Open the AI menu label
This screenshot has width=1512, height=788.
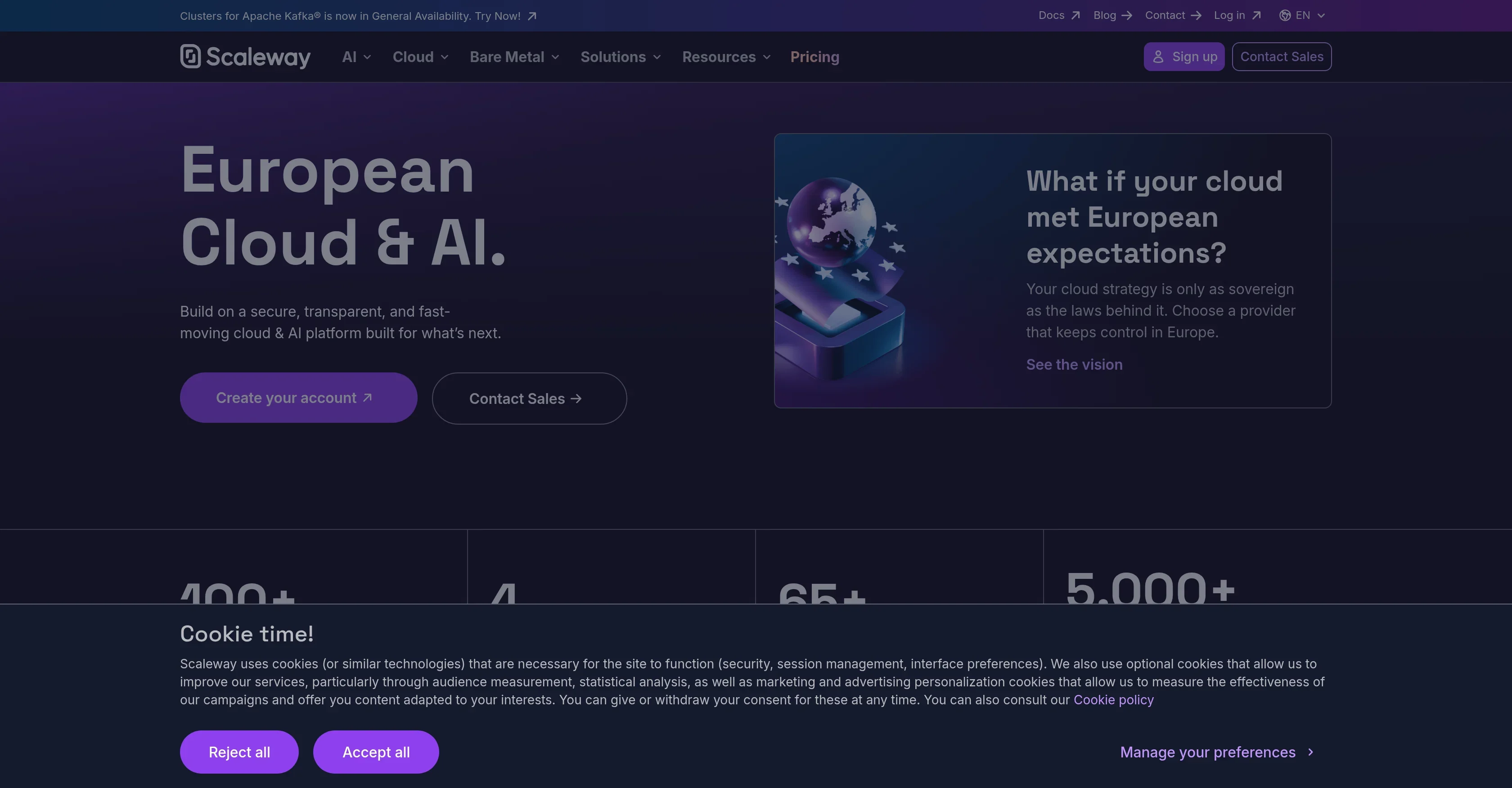pos(349,57)
